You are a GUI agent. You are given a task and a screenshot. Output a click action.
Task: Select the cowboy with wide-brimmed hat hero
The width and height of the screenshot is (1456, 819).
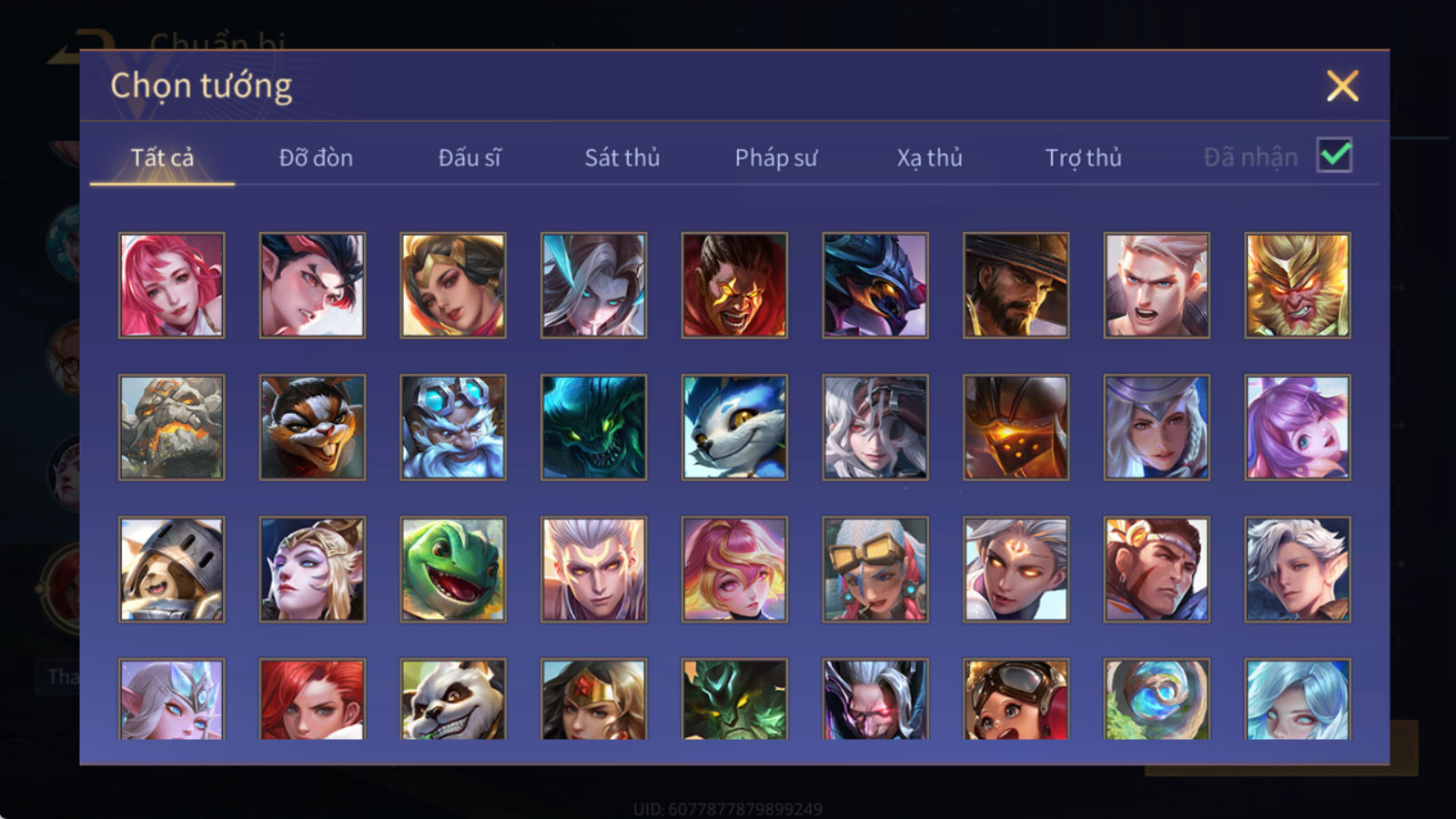click(1016, 285)
